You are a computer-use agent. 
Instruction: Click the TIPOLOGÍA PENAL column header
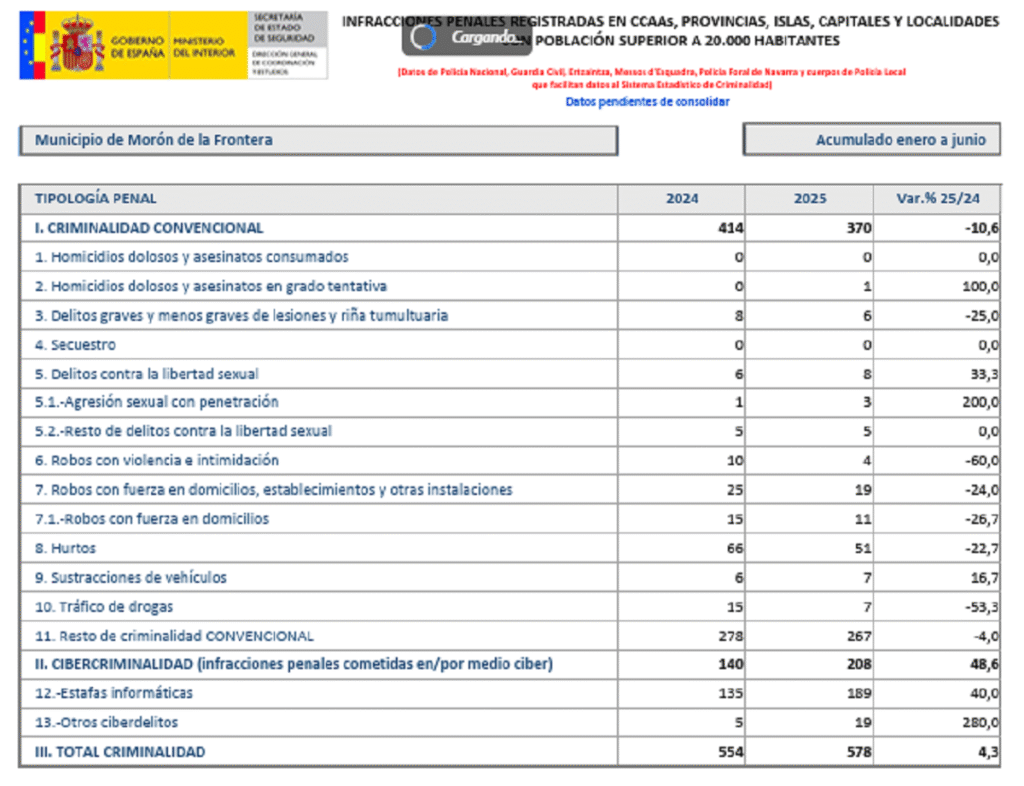[x=96, y=198]
